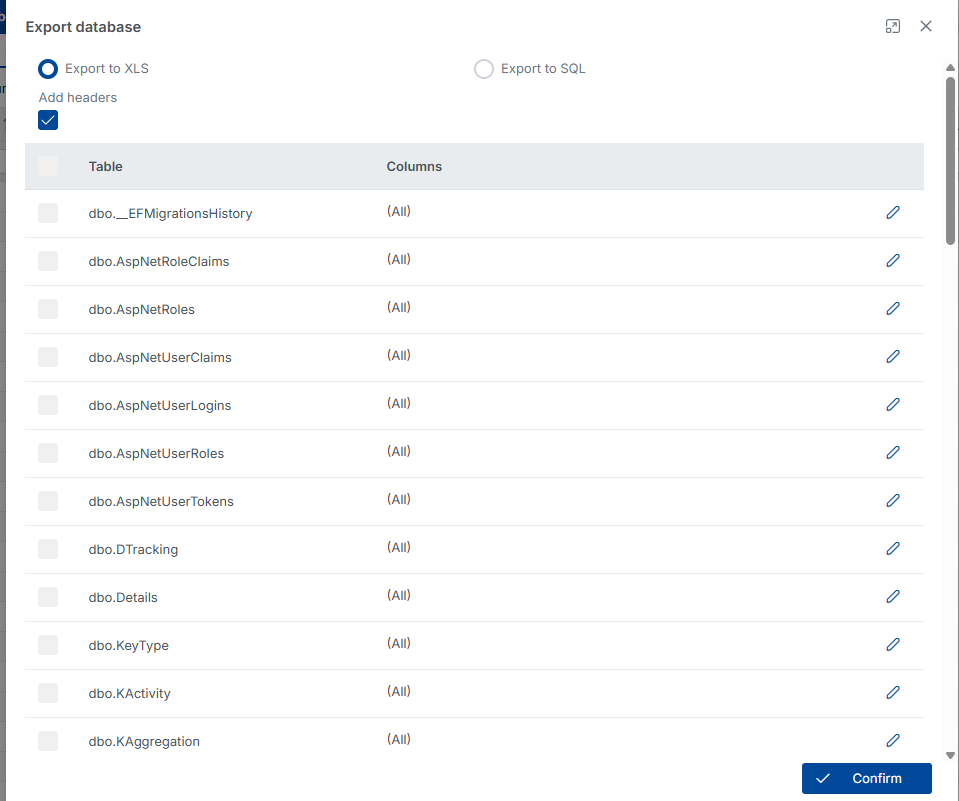Edit columns for dbo.KeyType

point(892,644)
